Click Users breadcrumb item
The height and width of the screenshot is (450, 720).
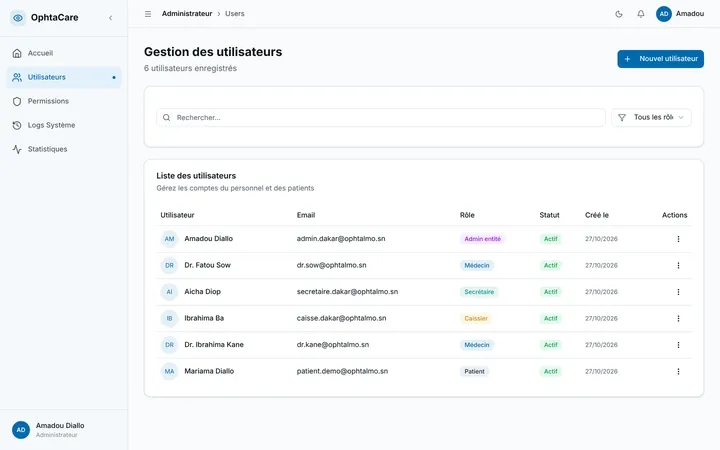[x=235, y=14]
